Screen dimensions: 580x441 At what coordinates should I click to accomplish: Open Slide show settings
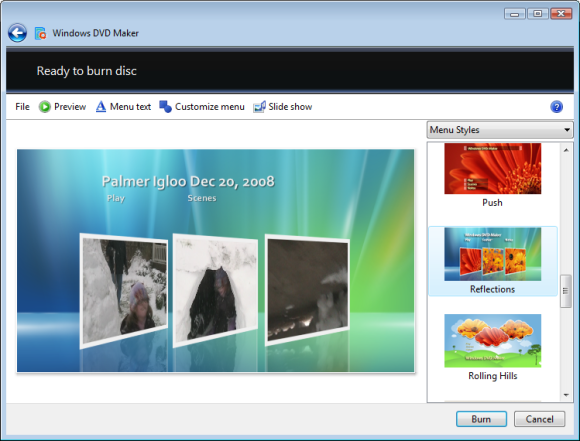(290, 107)
